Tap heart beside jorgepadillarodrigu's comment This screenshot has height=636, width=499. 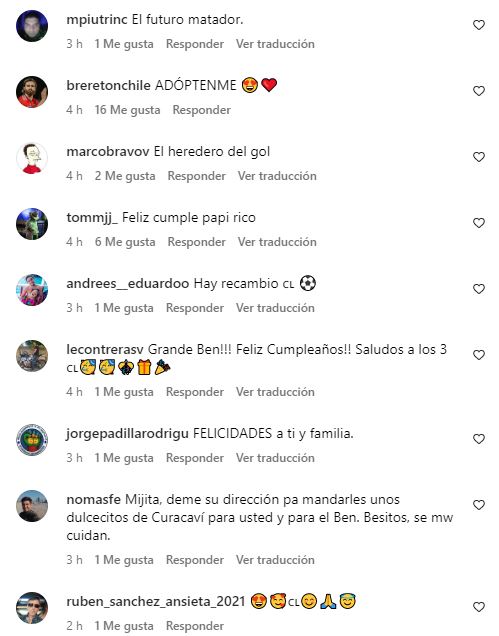pyautogui.click(x=479, y=439)
